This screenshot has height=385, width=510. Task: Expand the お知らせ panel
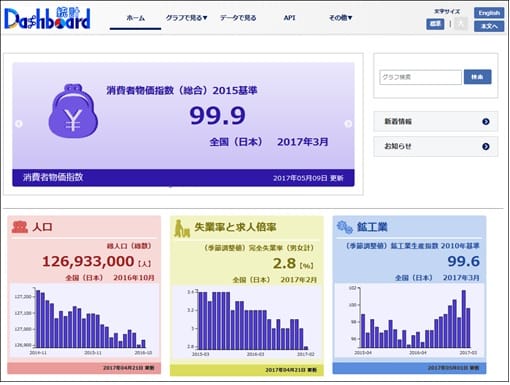[x=436, y=146]
